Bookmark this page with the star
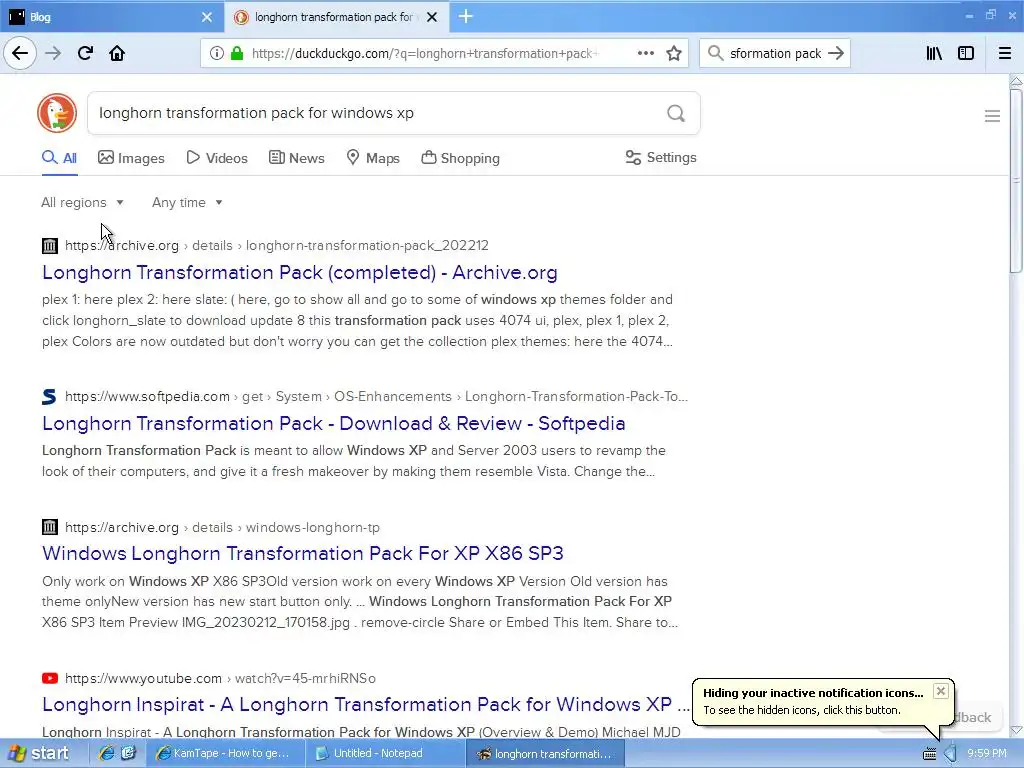Image resolution: width=1024 pixels, height=768 pixels. pyautogui.click(x=674, y=54)
